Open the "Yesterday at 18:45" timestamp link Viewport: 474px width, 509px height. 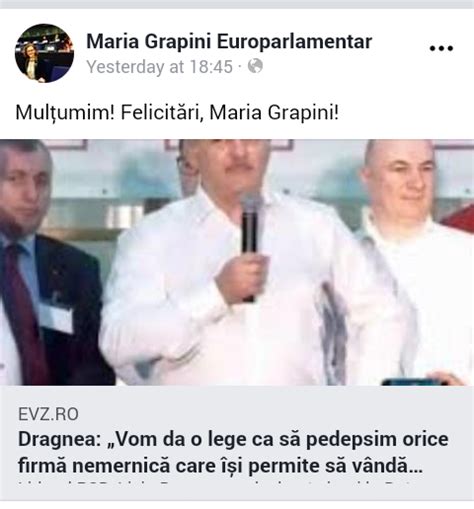pyautogui.click(x=159, y=66)
